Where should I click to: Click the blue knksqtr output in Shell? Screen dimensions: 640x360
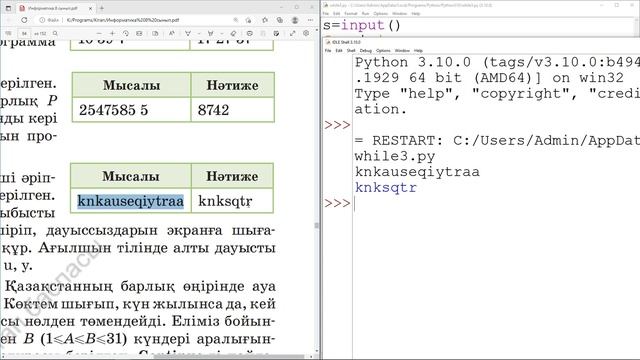pos(386,187)
